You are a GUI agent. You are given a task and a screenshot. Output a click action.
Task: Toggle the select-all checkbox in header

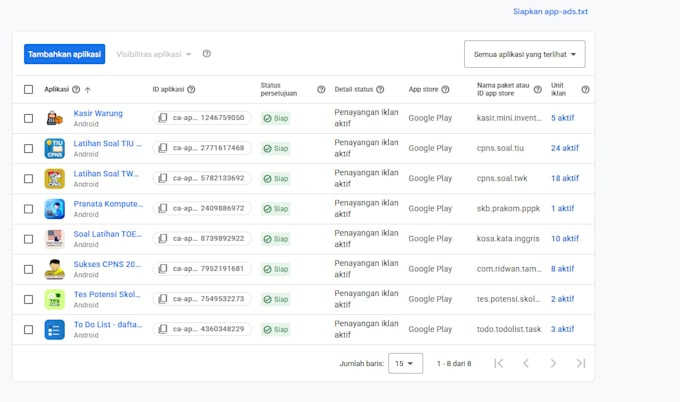coord(29,89)
